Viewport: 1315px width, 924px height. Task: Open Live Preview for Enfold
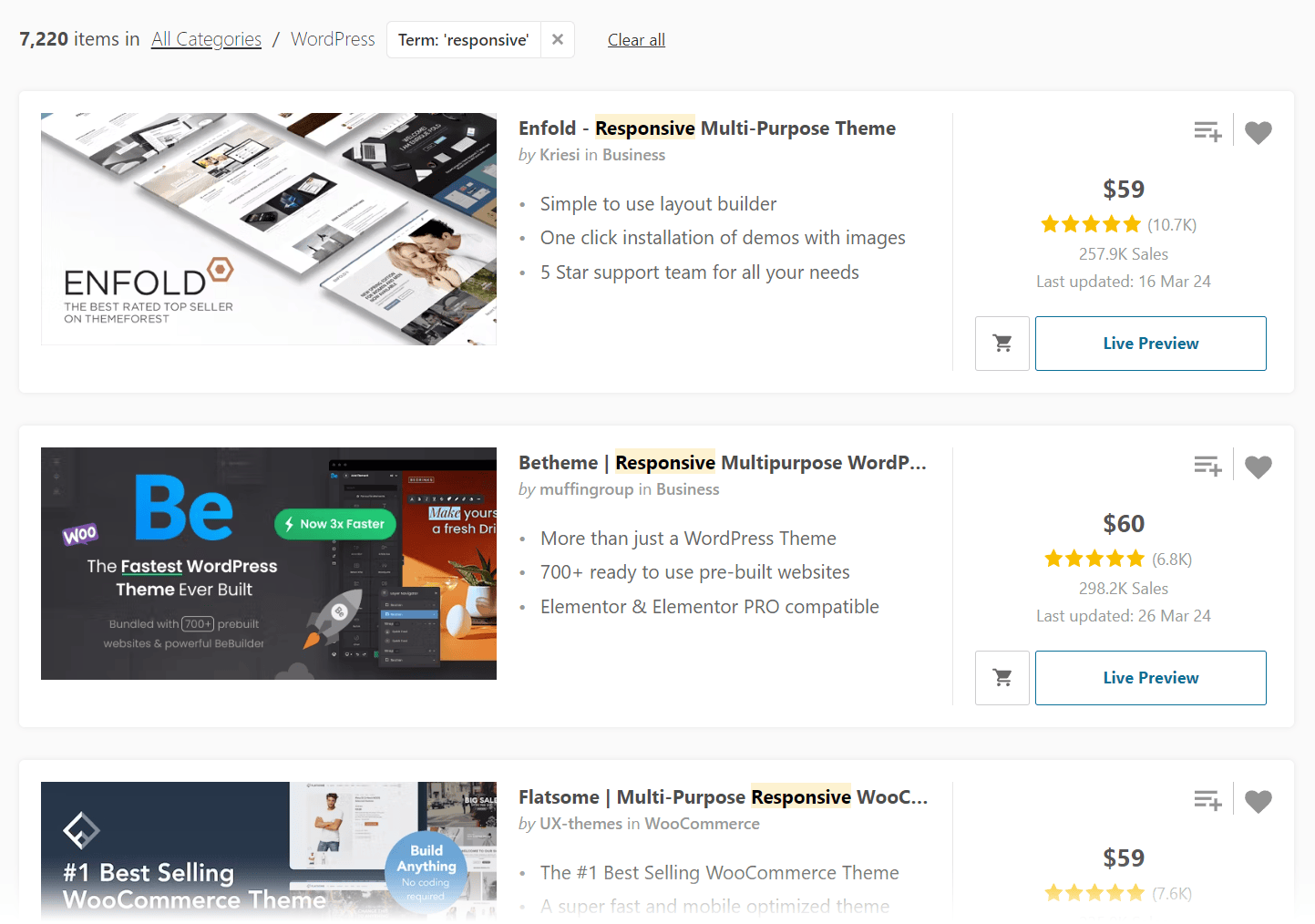point(1151,344)
